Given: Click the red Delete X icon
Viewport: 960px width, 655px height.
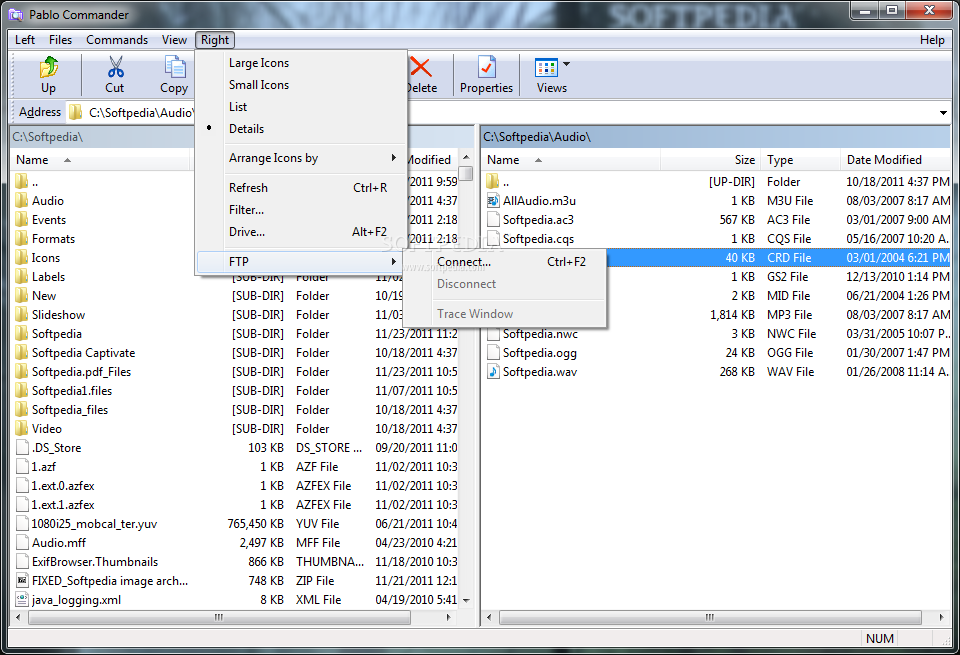Looking at the screenshot, I should point(420,67).
